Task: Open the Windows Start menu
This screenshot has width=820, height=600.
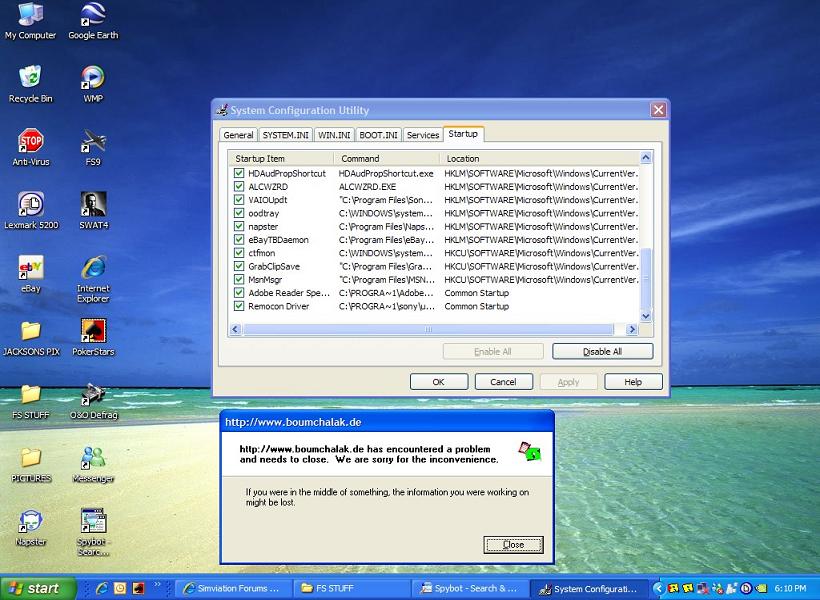Action: coord(34,588)
